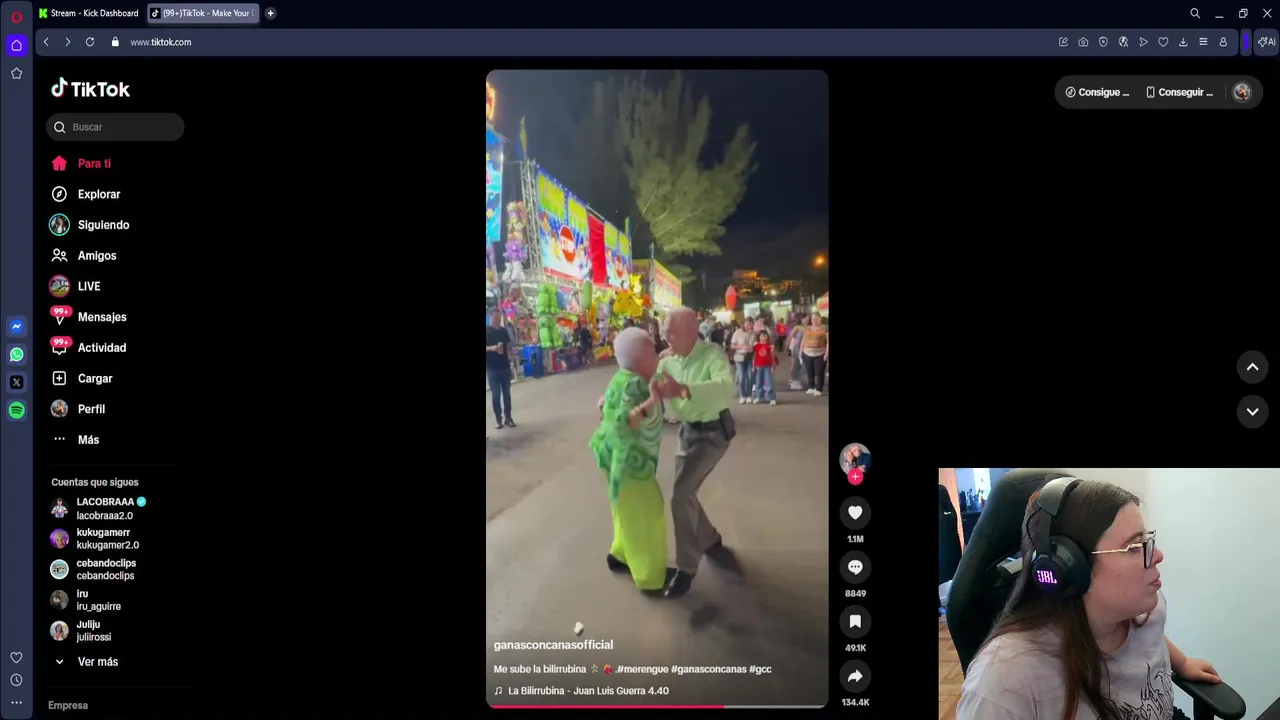1280x720 pixels.
Task: Open the #merengue hashtag
Action: pos(642,669)
